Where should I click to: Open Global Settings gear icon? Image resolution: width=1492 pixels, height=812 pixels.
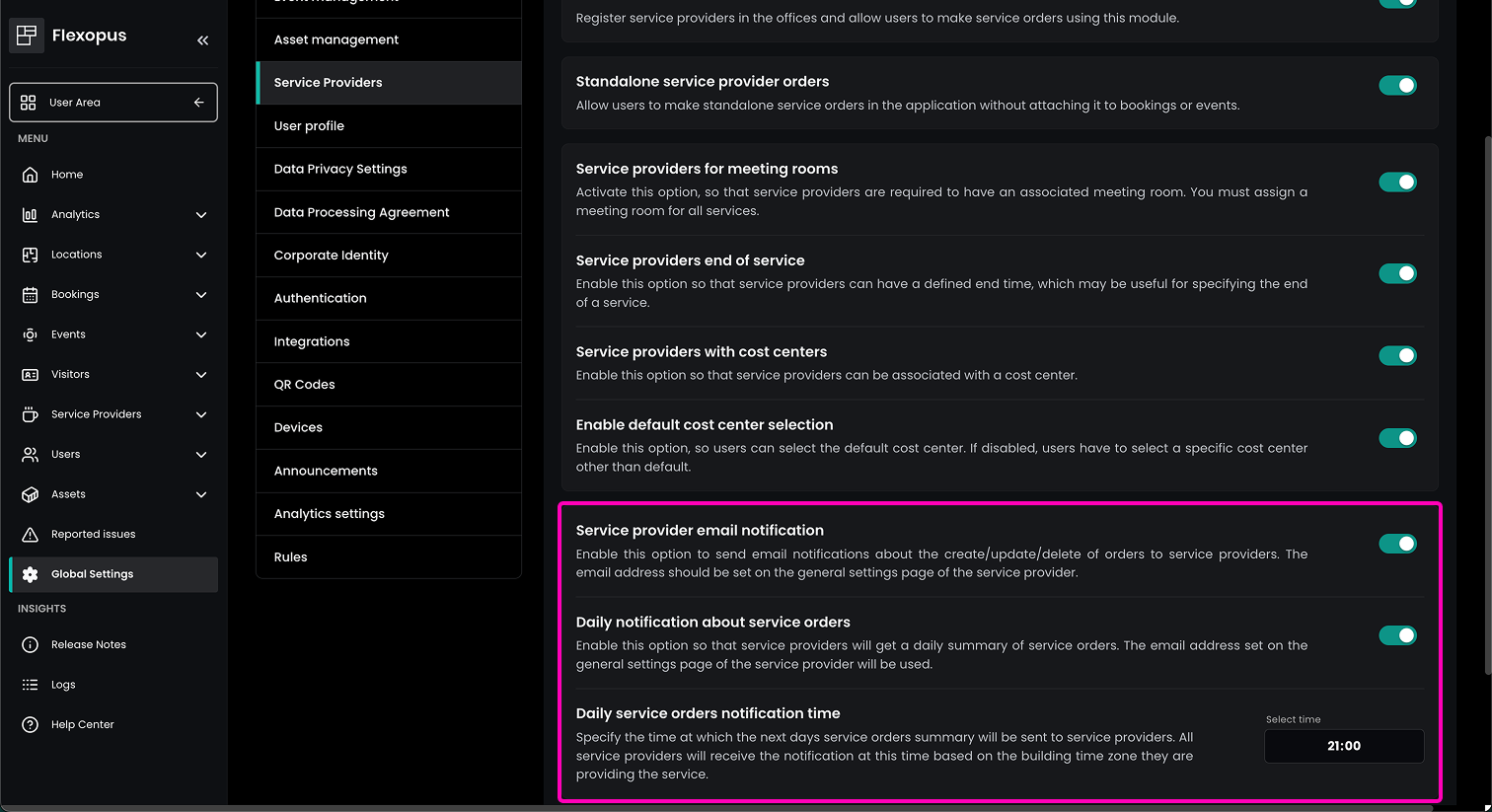30,574
